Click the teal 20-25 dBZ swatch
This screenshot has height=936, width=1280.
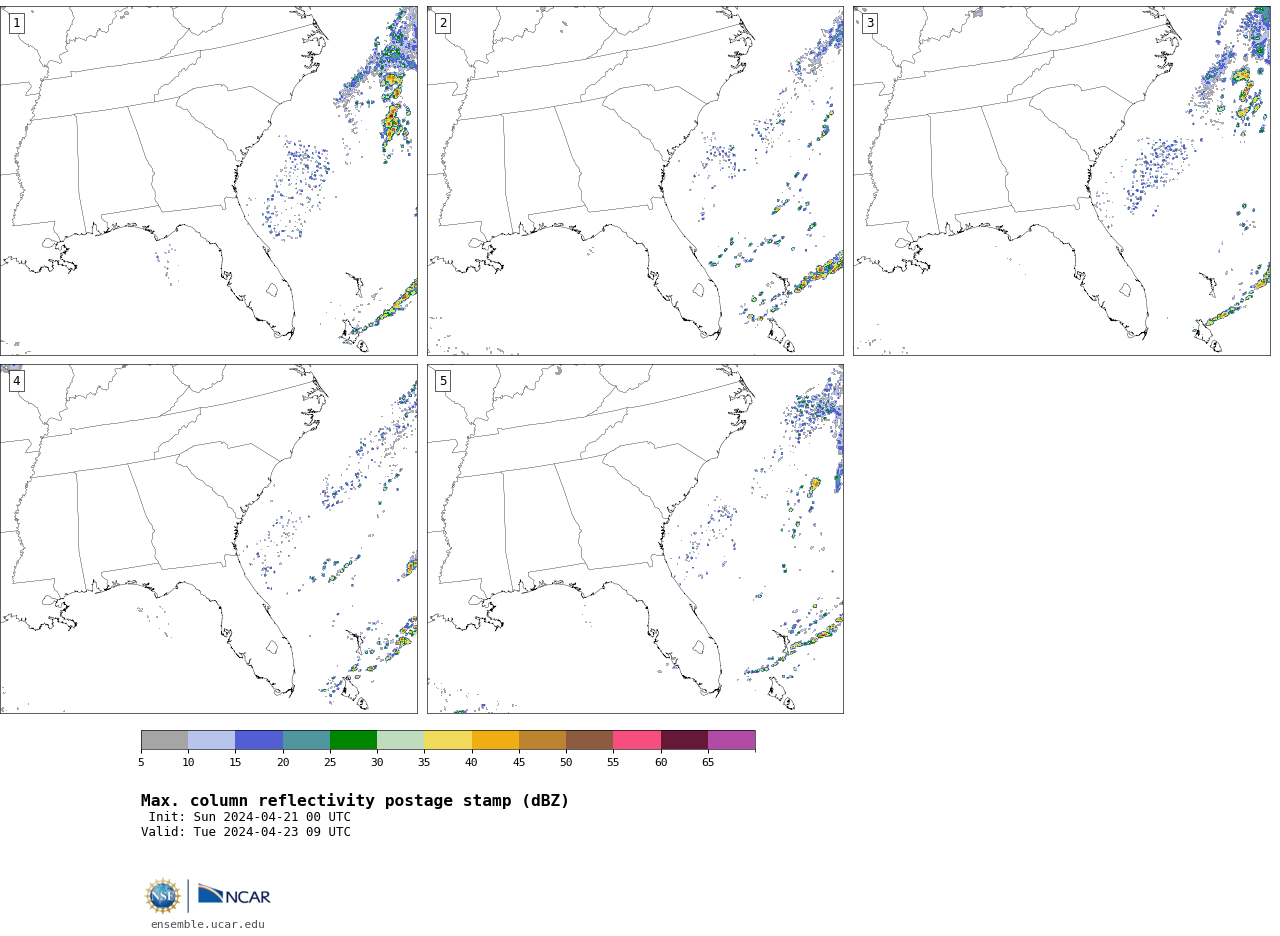[x=306, y=740]
